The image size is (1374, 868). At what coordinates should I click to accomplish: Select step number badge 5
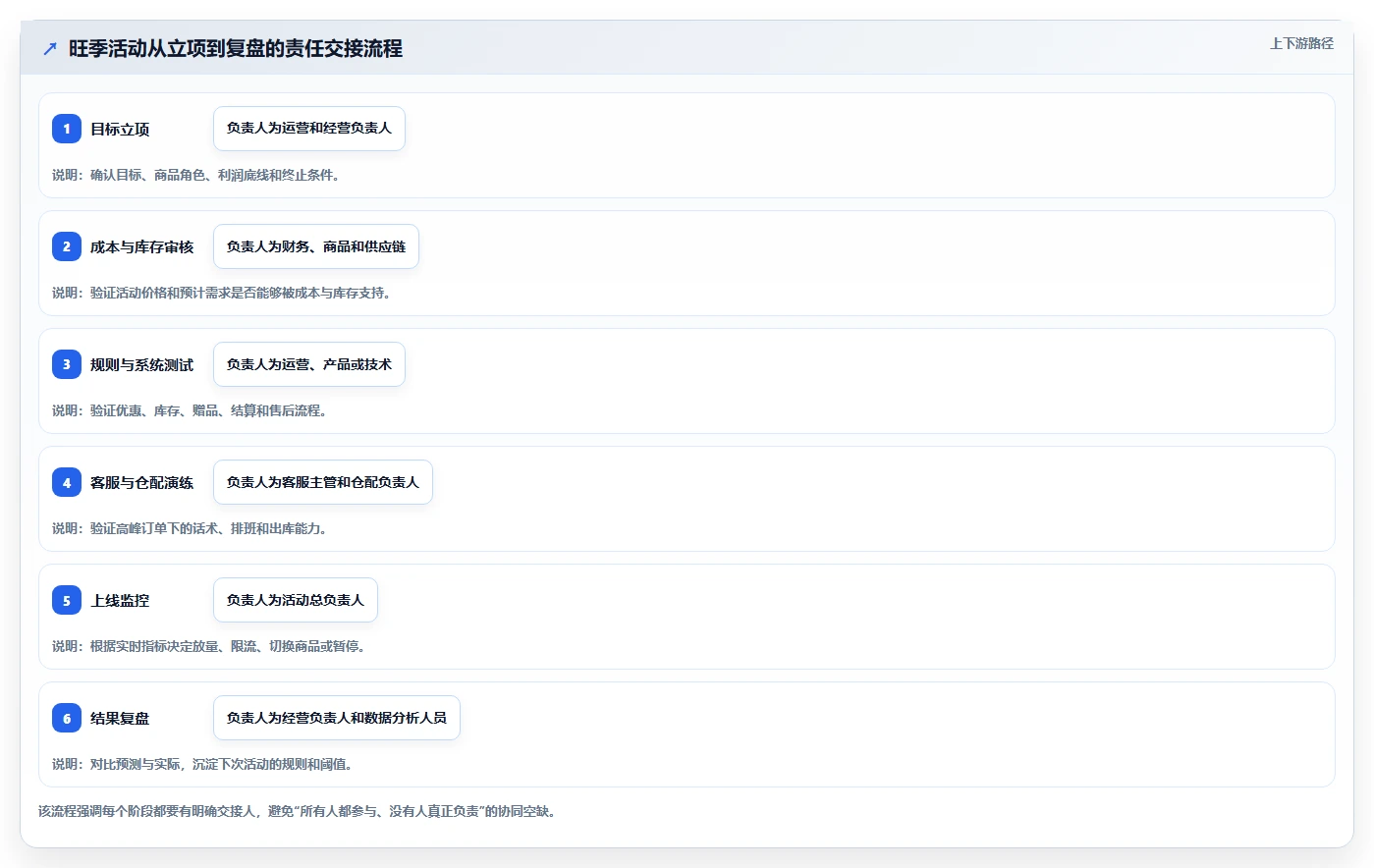click(x=67, y=600)
